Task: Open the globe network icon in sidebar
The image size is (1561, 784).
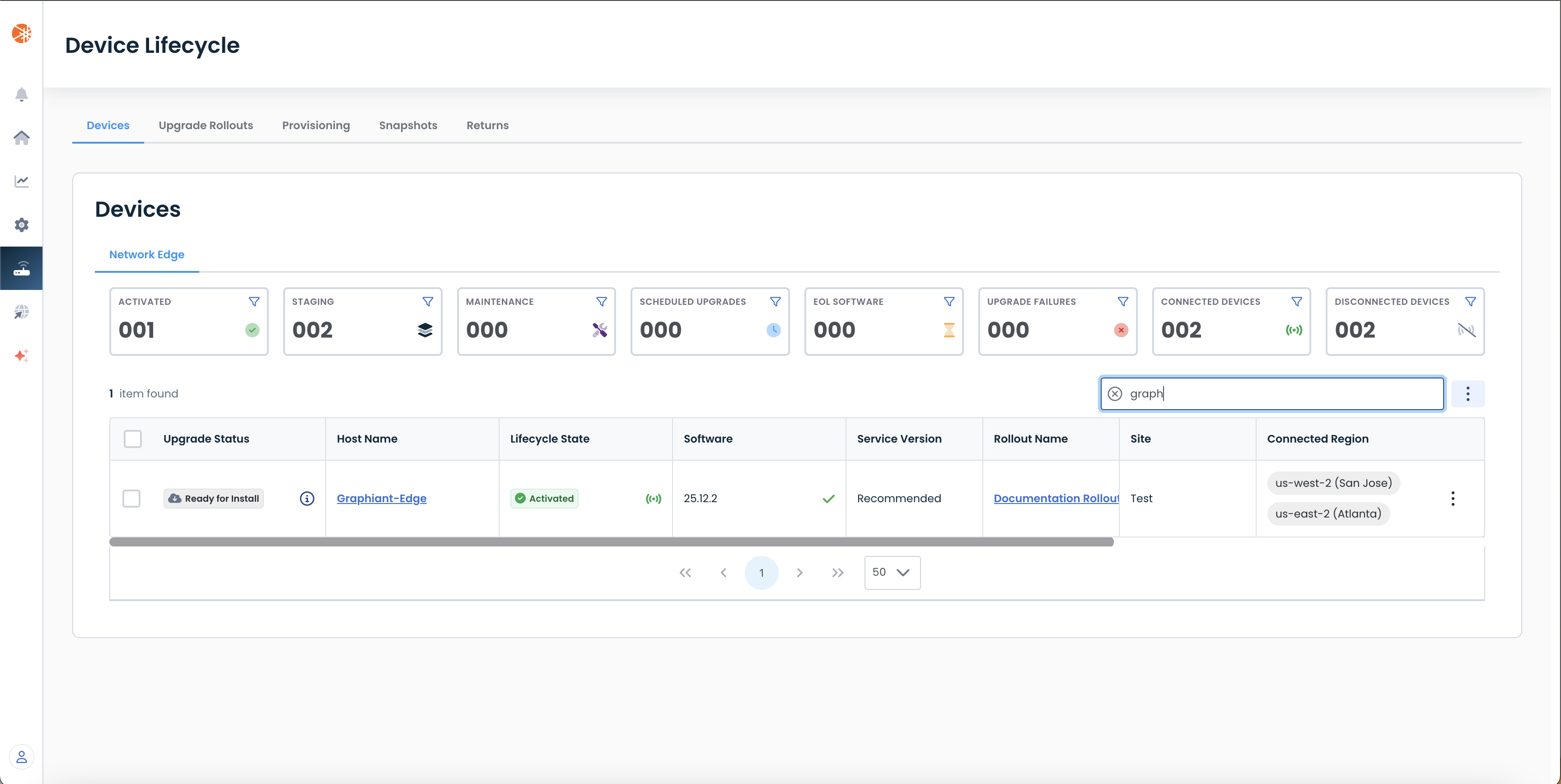Action: pyautogui.click(x=22, y=312)
